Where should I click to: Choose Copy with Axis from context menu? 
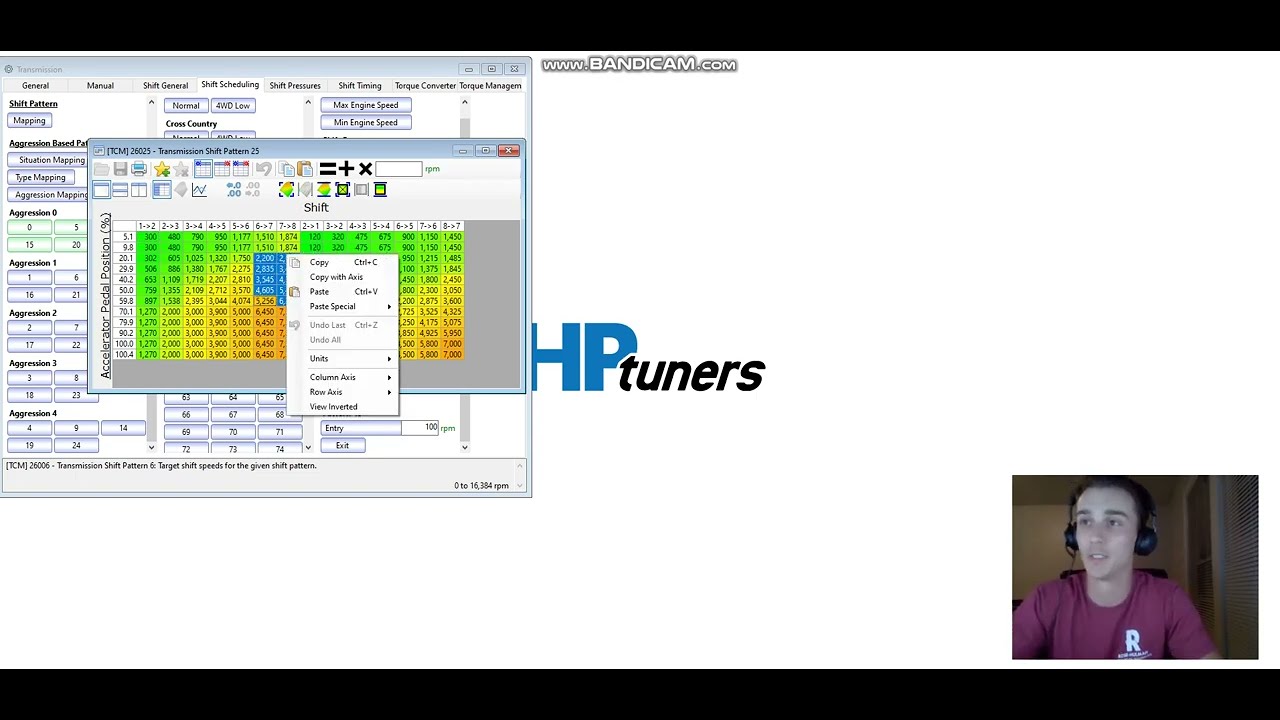point(343,277)
